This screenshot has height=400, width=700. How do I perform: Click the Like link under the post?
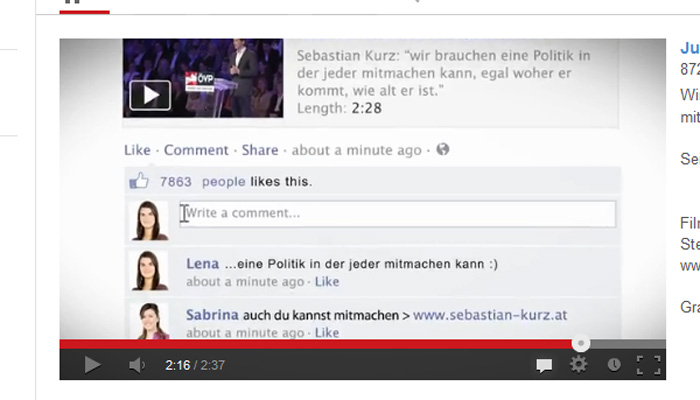137,150
